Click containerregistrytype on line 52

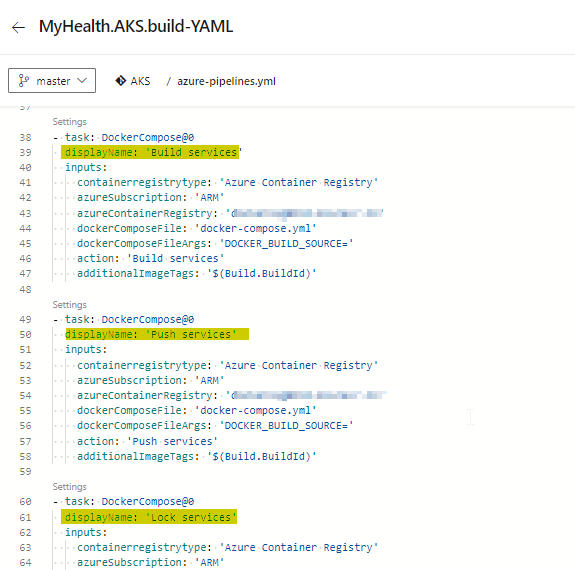(x=227, y=365)
